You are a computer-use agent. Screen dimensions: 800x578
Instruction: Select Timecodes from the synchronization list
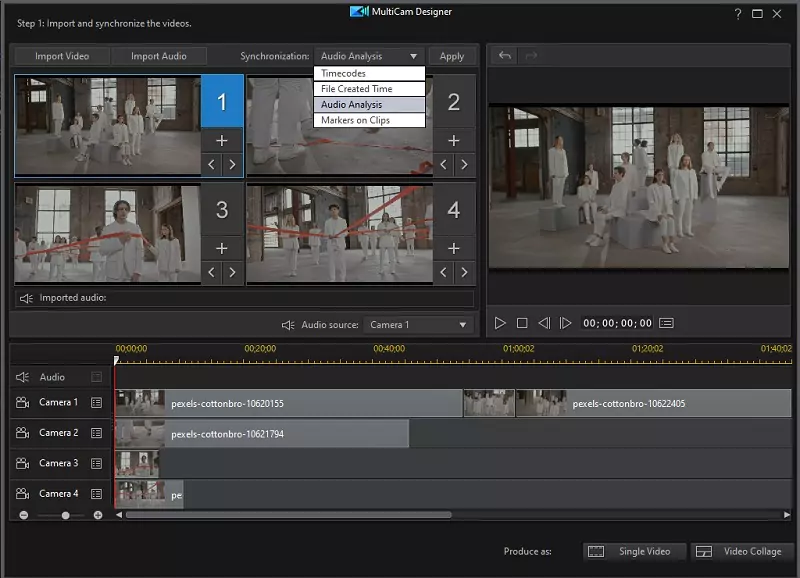point(370,72)
